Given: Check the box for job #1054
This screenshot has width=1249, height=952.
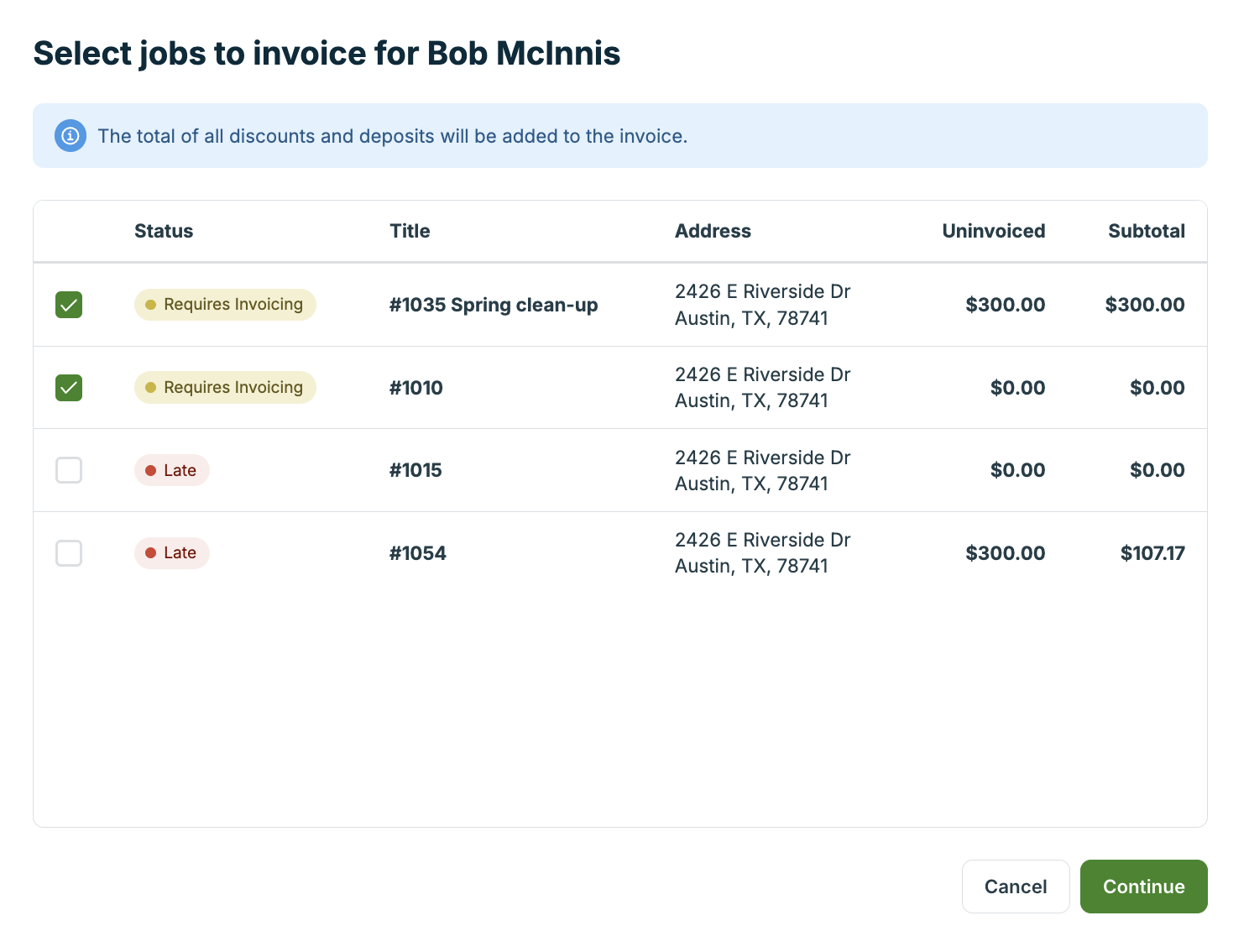Looking at the screenshot, I should pos(69,553).
